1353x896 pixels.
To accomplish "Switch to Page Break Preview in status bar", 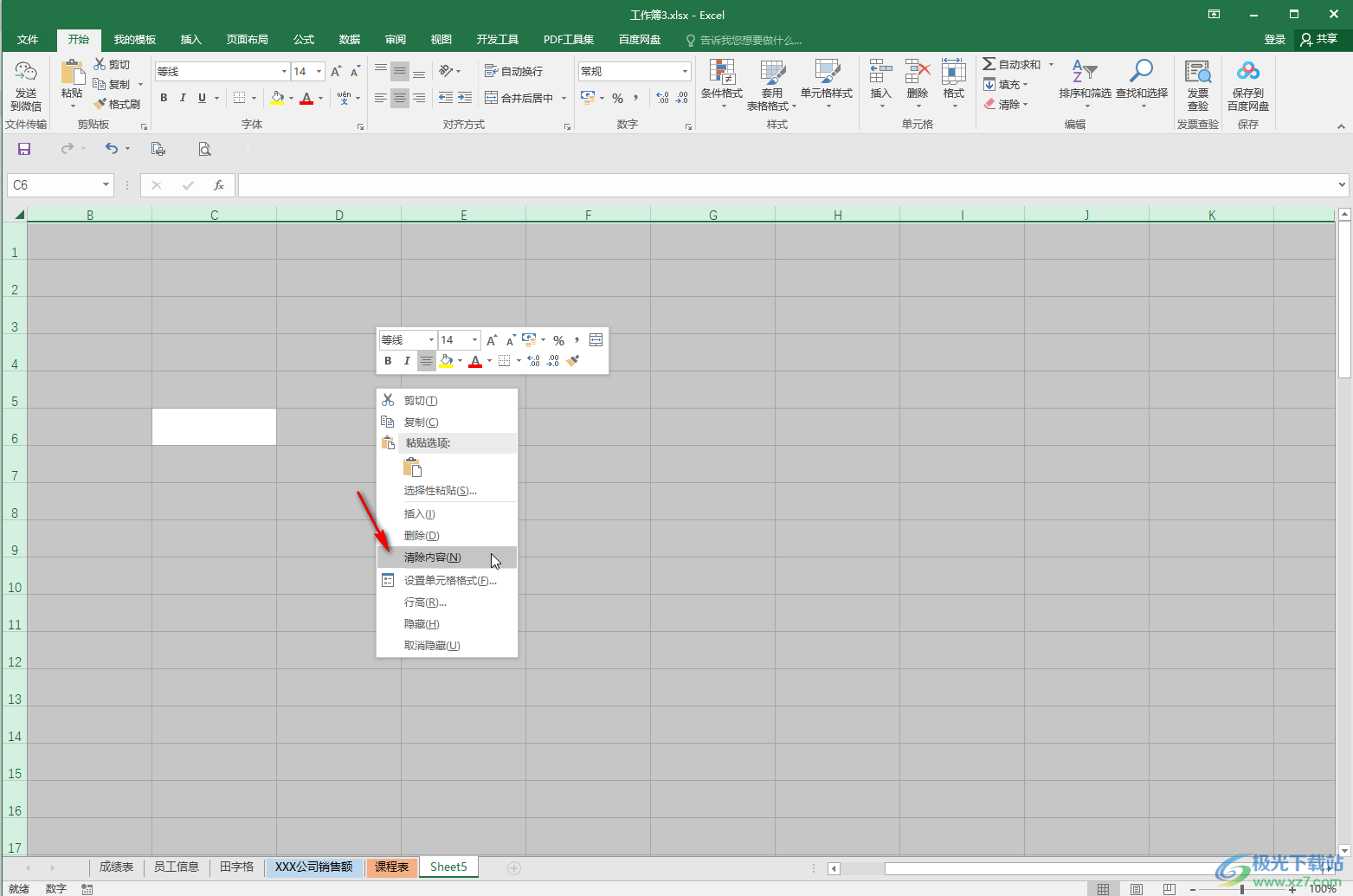I will pos(1169,889).
